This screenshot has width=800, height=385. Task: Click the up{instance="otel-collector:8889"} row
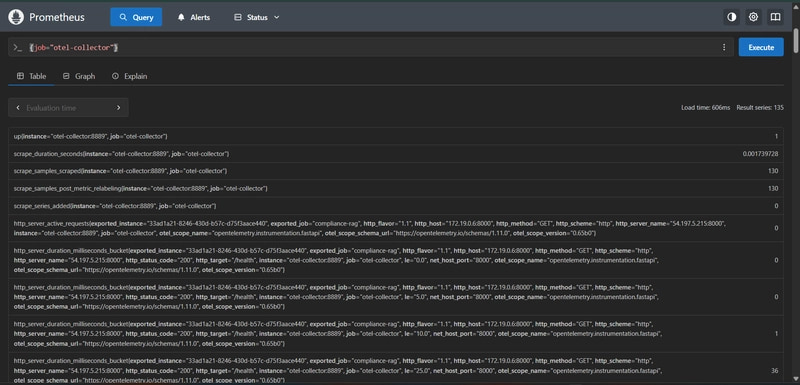click(396, 137)
